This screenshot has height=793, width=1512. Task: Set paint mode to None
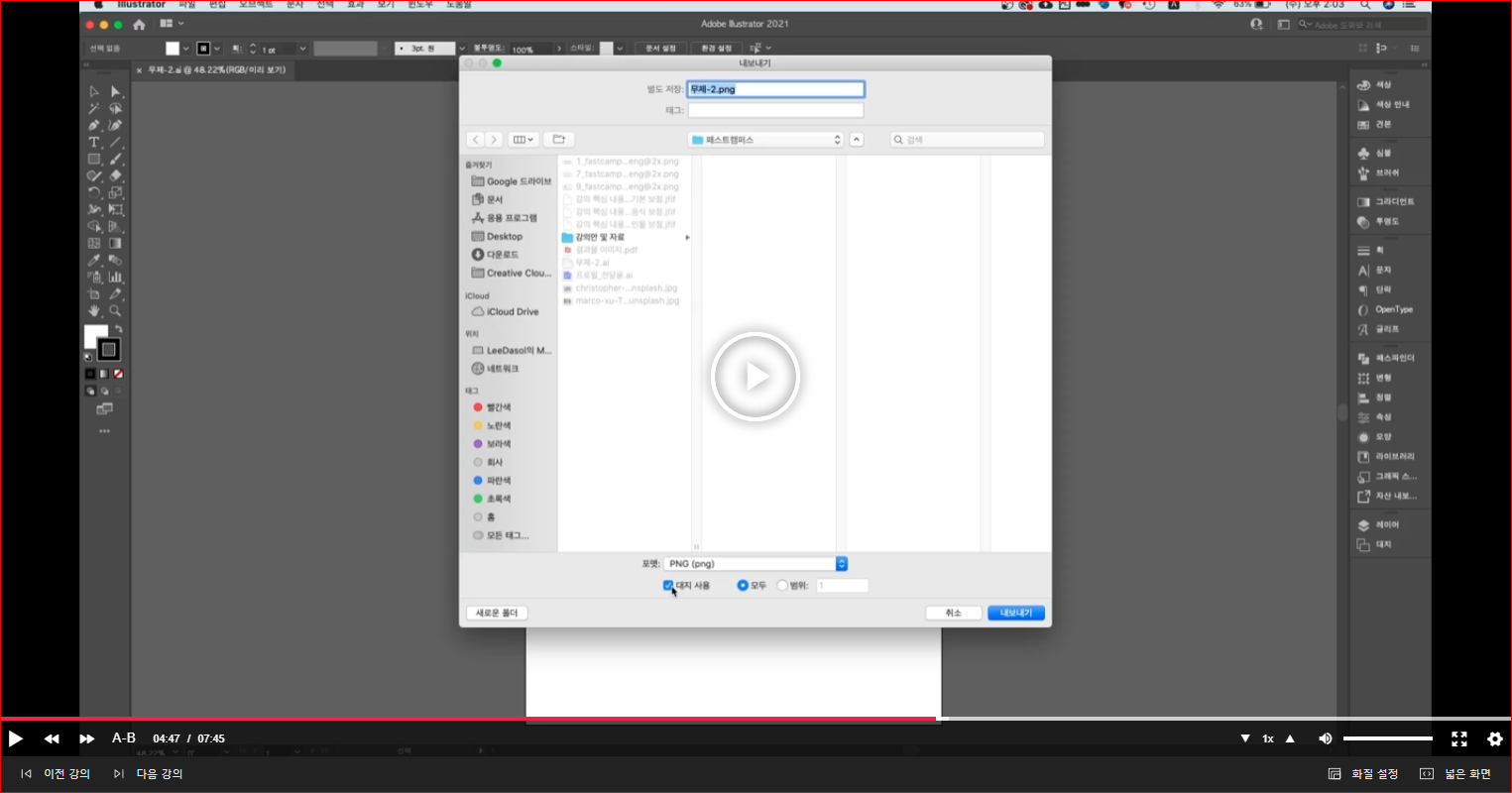click(118, 375)
